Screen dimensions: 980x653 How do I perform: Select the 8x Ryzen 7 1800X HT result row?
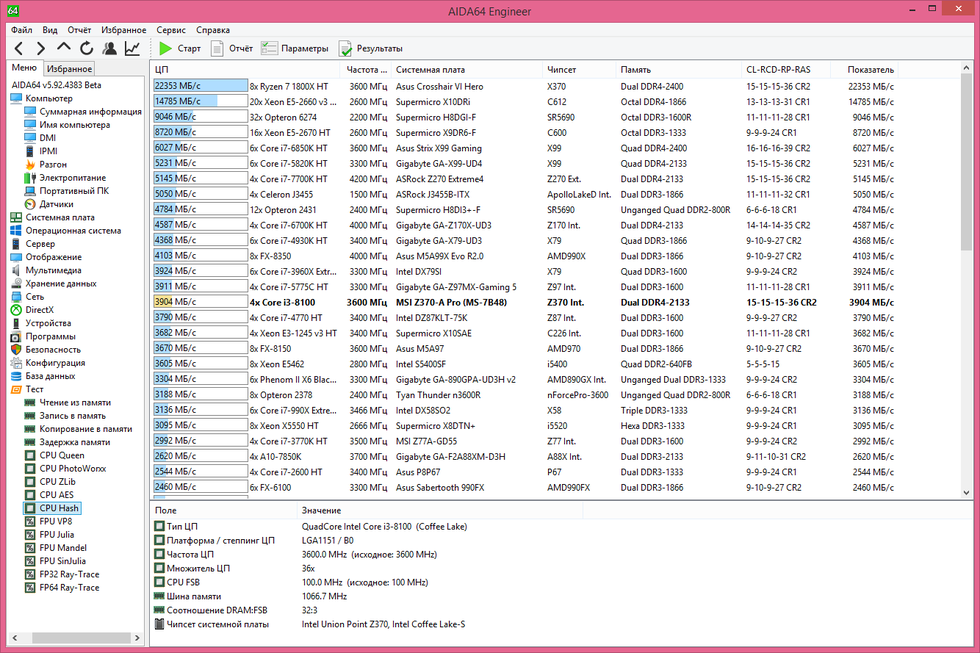[x=294, y=87]
